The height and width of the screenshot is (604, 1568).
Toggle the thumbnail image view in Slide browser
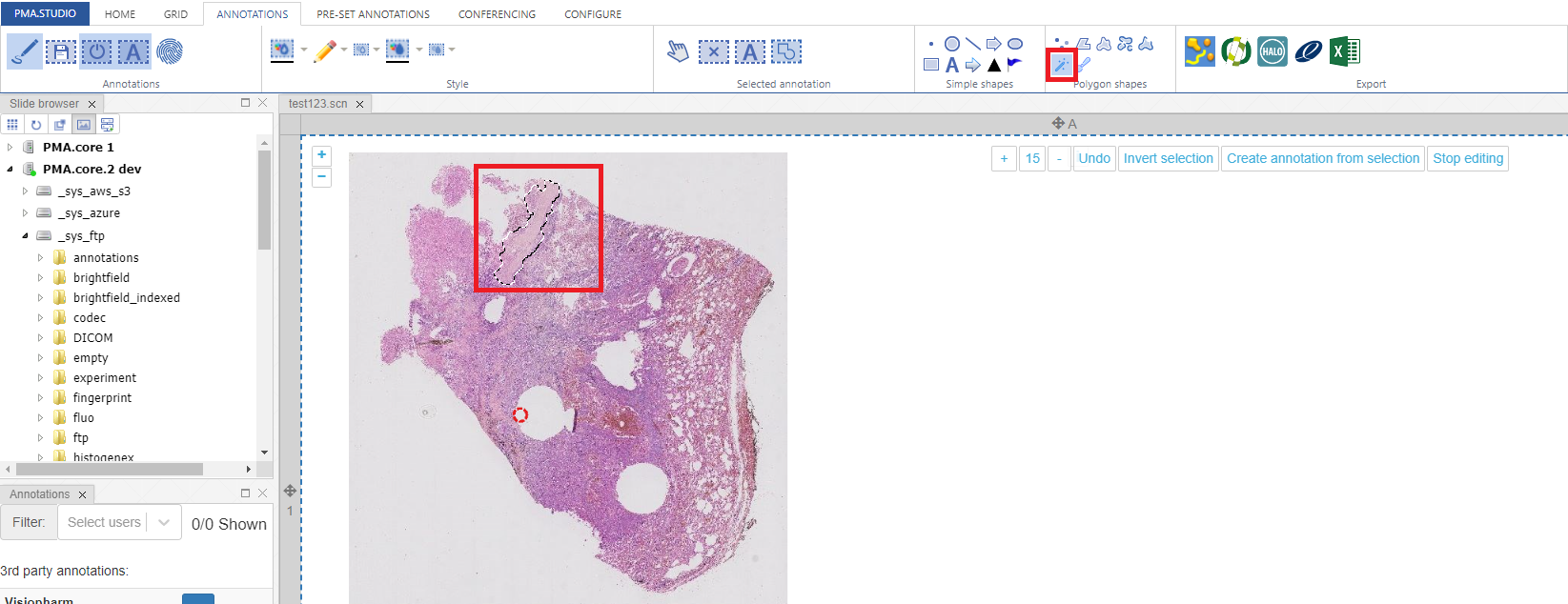(x=84, y=125)
